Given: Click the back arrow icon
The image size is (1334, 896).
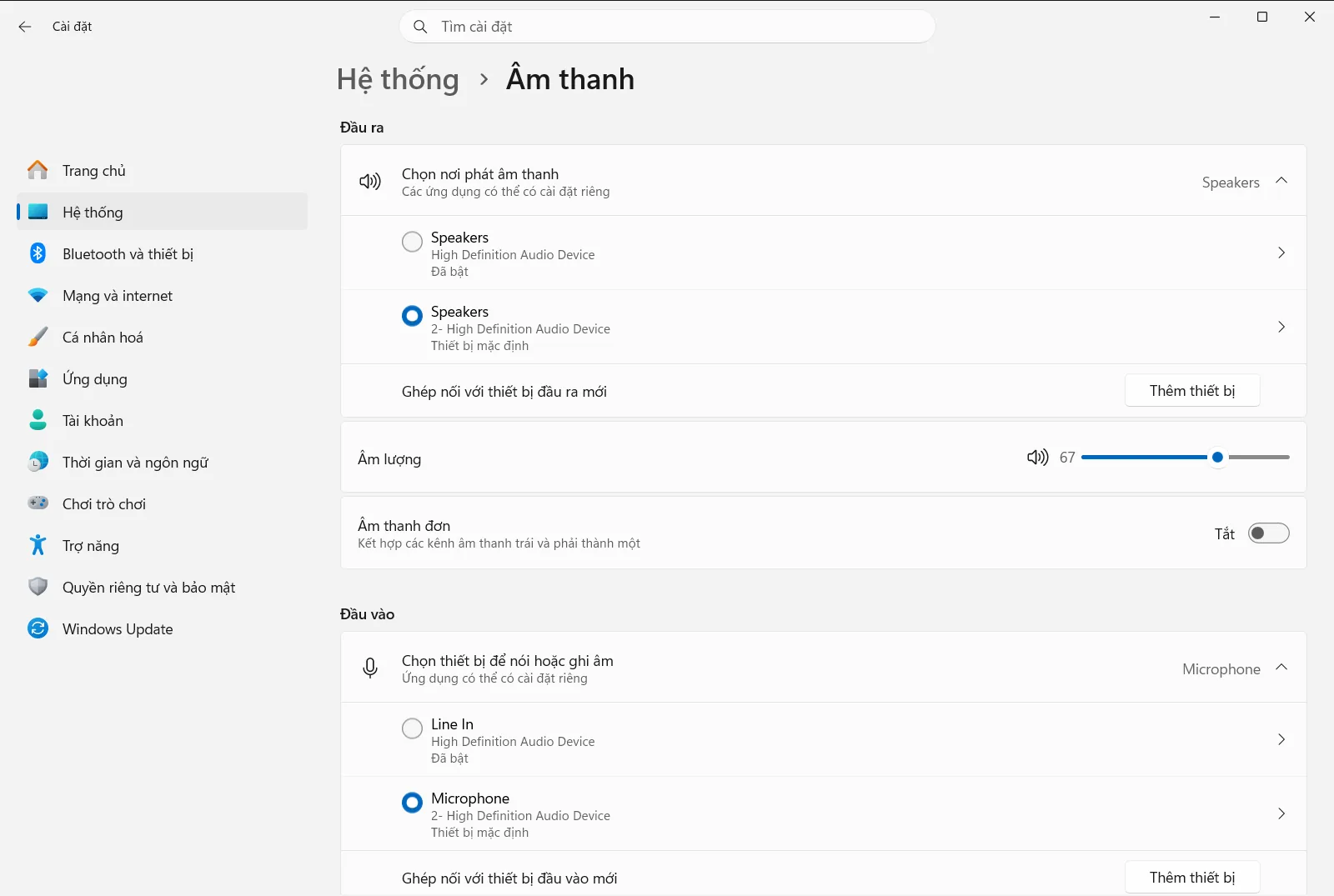Looking at the screenshot, I should pyautogui.click(x=25, y=27).
